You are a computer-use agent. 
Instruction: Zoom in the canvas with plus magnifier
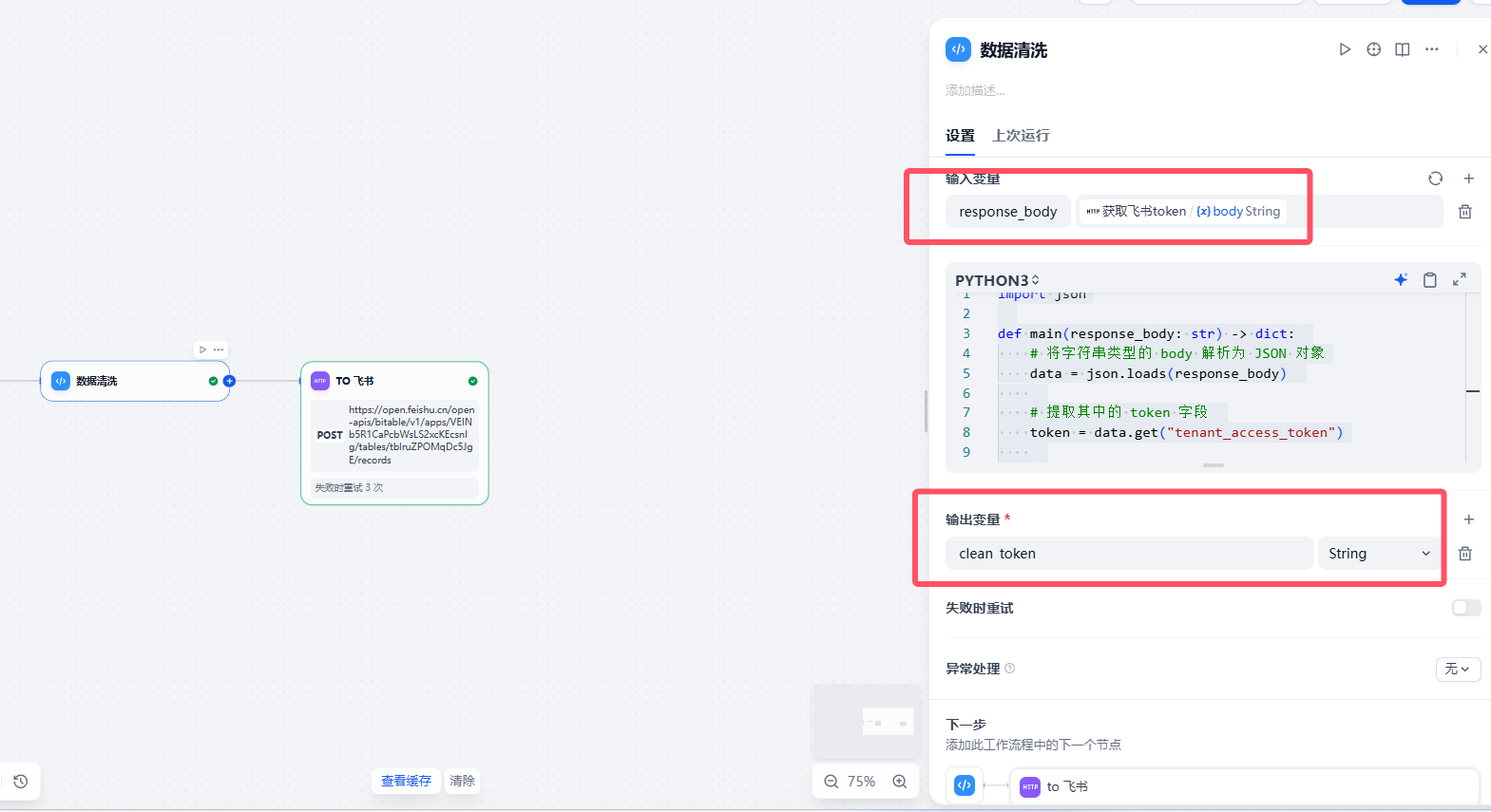tap(900, 782)
